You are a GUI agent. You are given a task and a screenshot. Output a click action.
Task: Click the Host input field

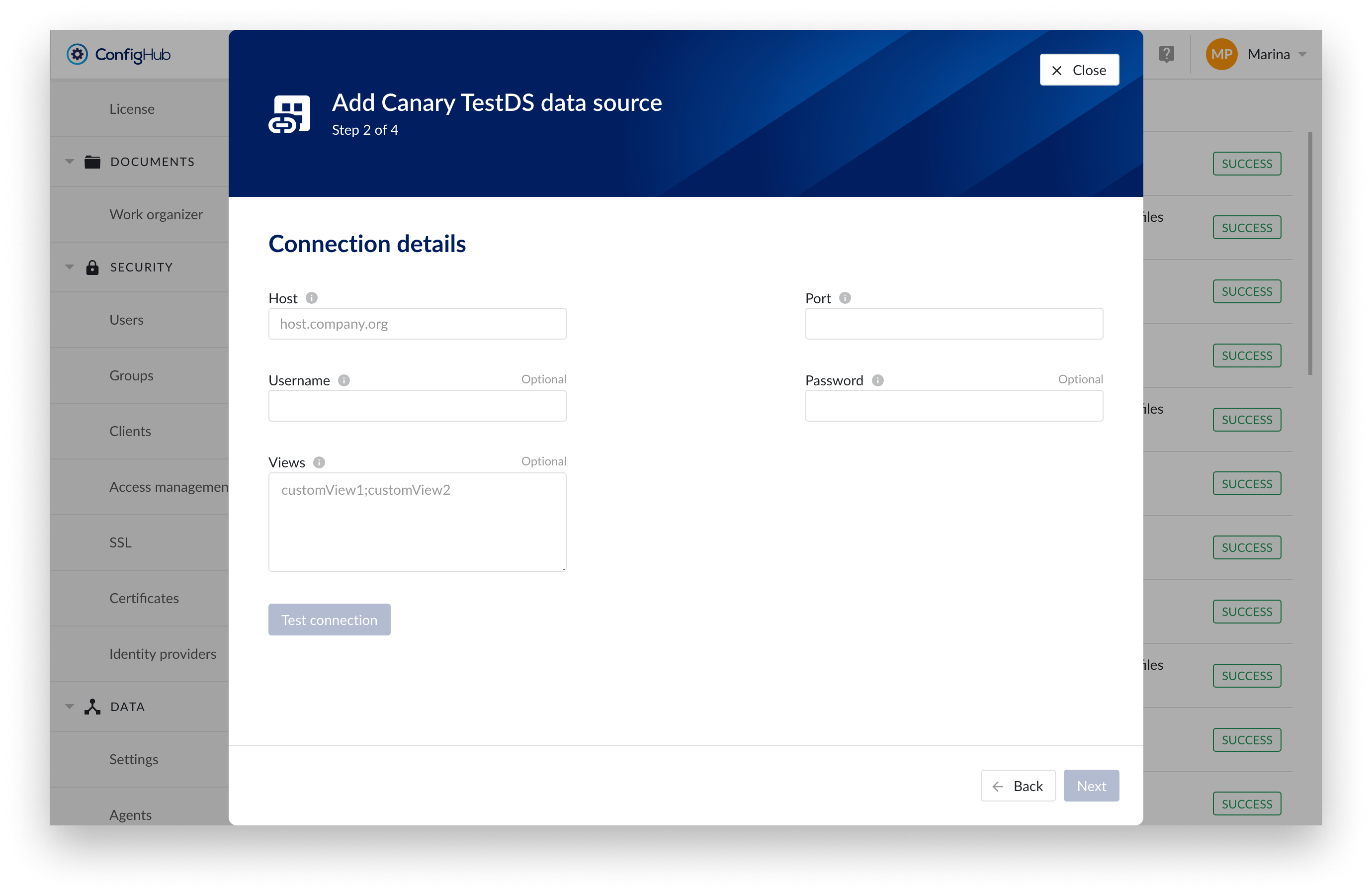click(x=417, y=324)
